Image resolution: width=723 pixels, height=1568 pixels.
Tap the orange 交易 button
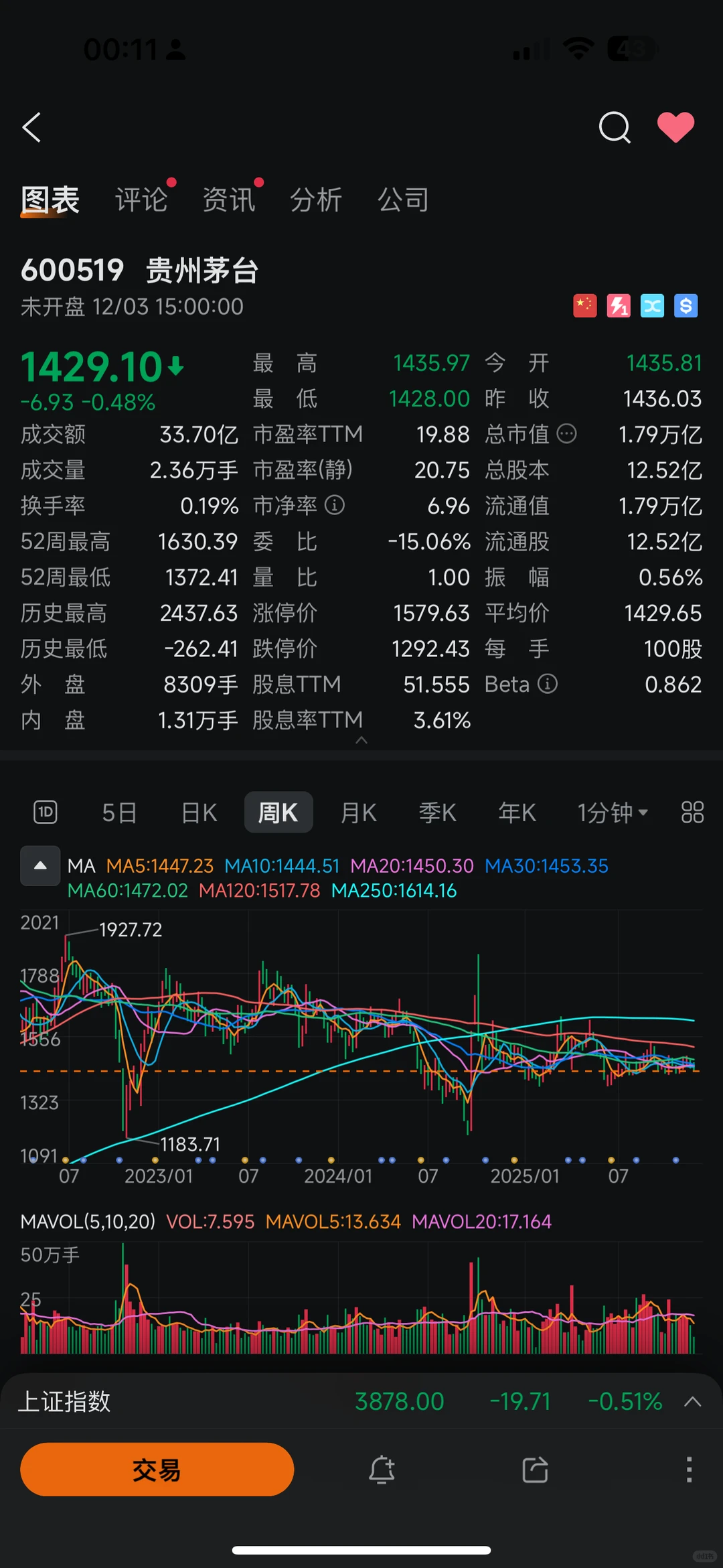point(157,1470)
